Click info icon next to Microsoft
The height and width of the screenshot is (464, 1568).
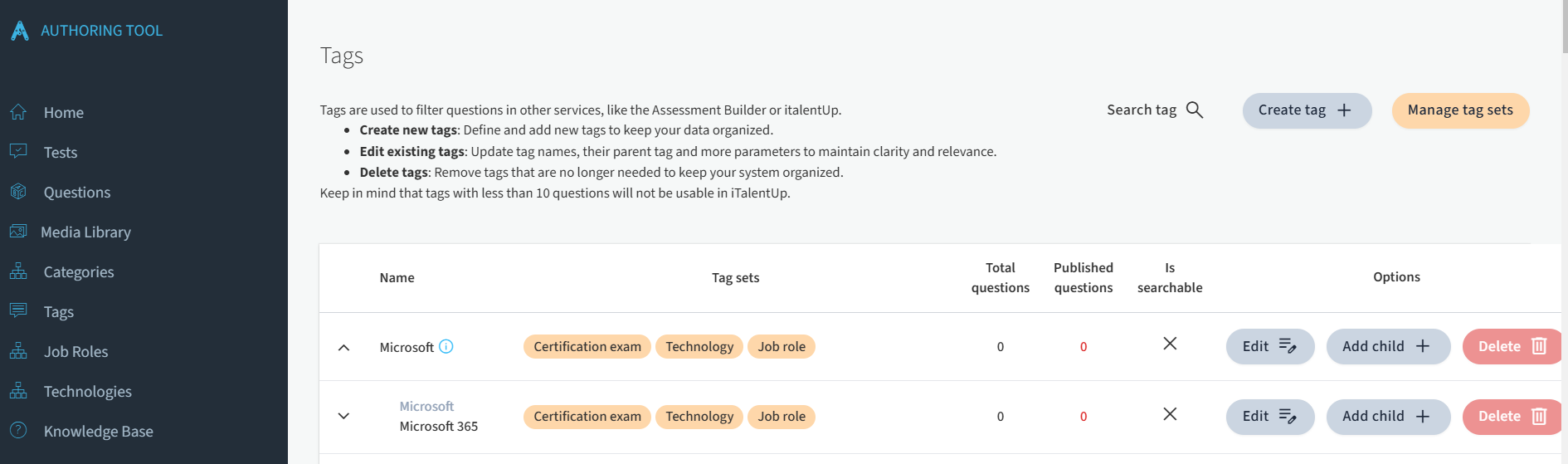446,346
